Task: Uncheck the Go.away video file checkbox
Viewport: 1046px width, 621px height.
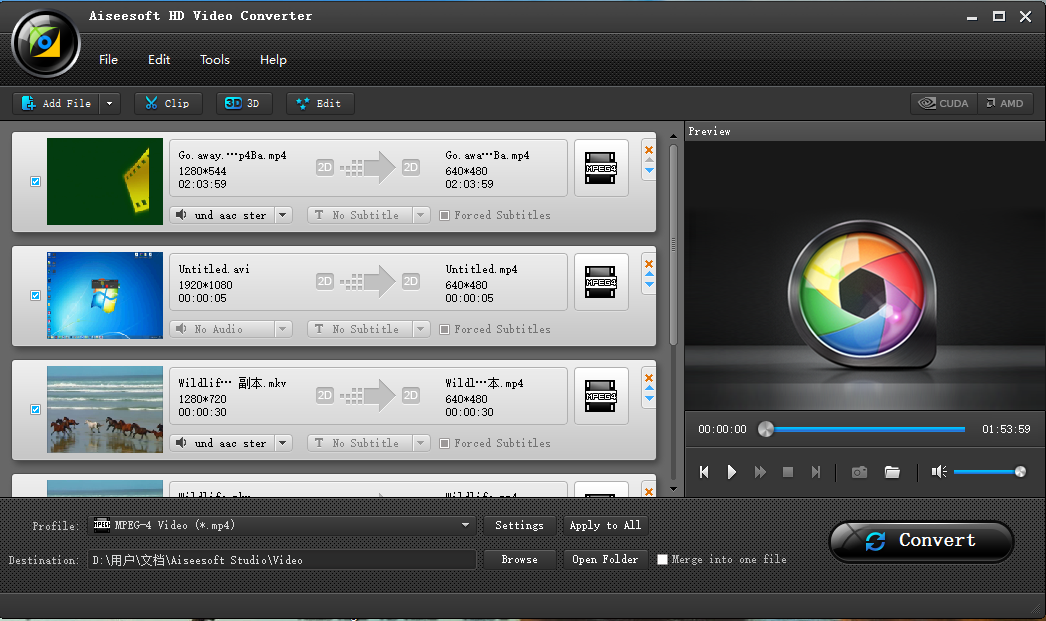Action: click(x=35, y=181)
